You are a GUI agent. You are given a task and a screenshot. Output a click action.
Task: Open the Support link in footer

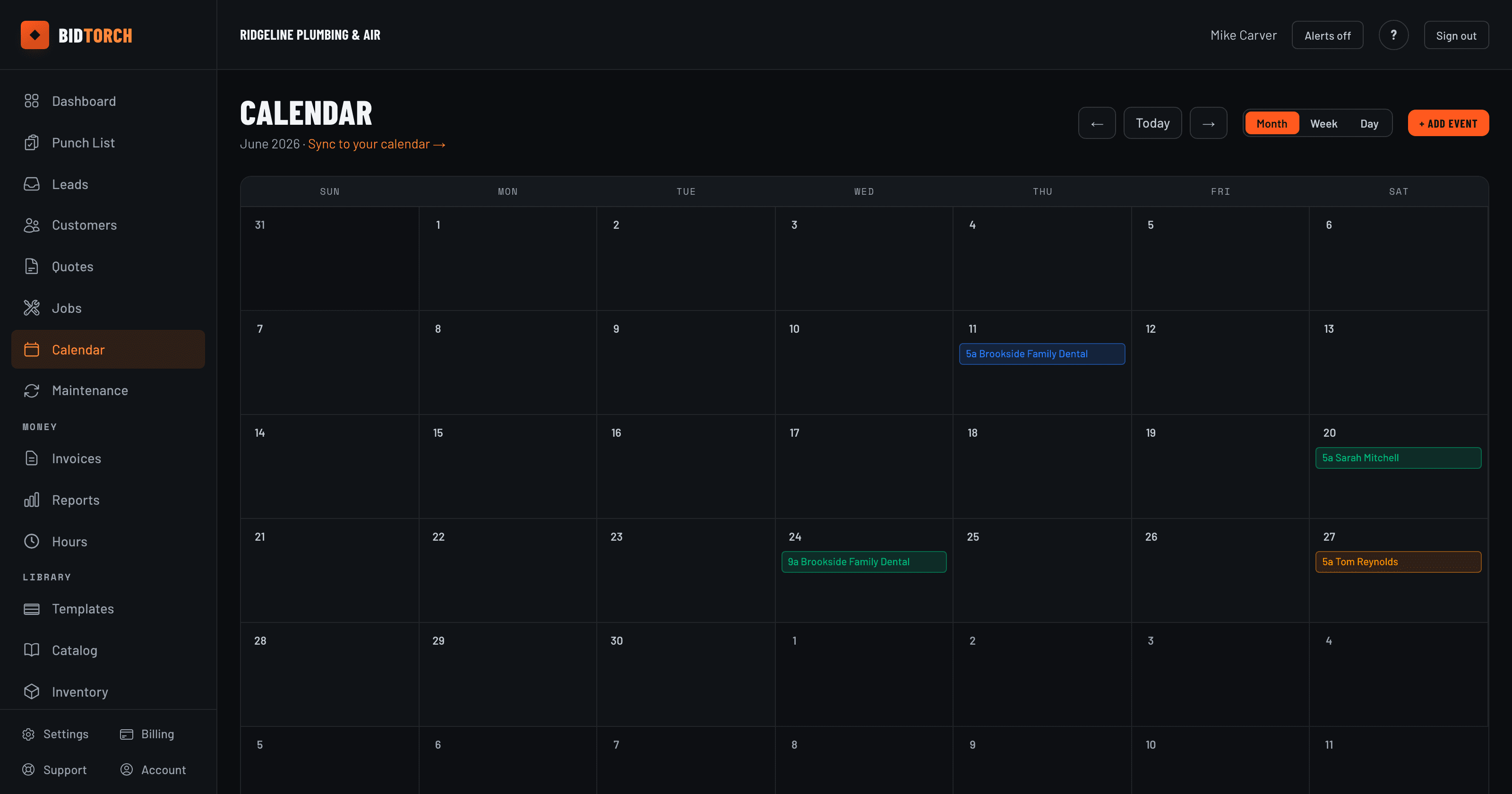point(55,769)
